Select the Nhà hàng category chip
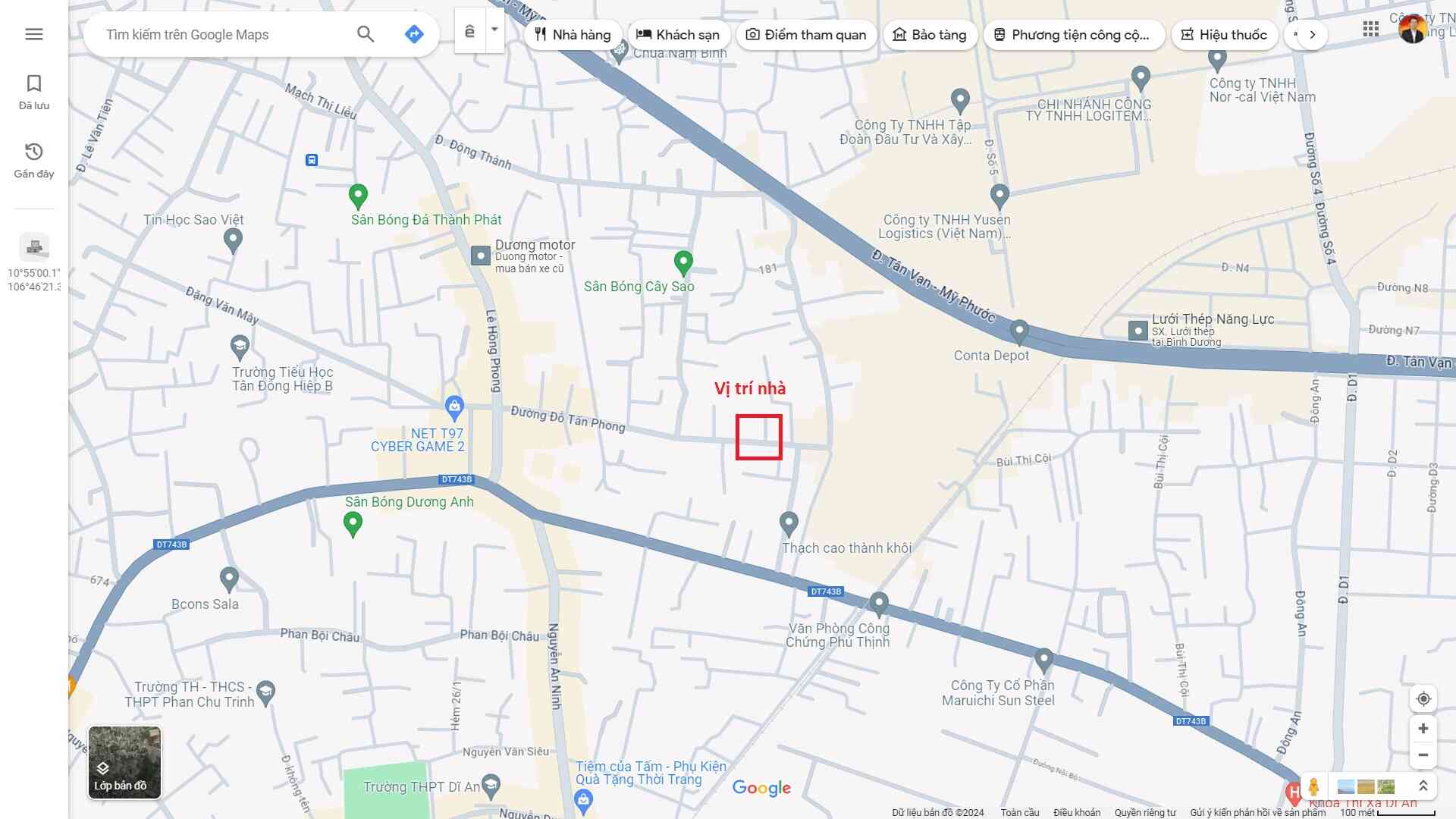 (x=573, y=35)
